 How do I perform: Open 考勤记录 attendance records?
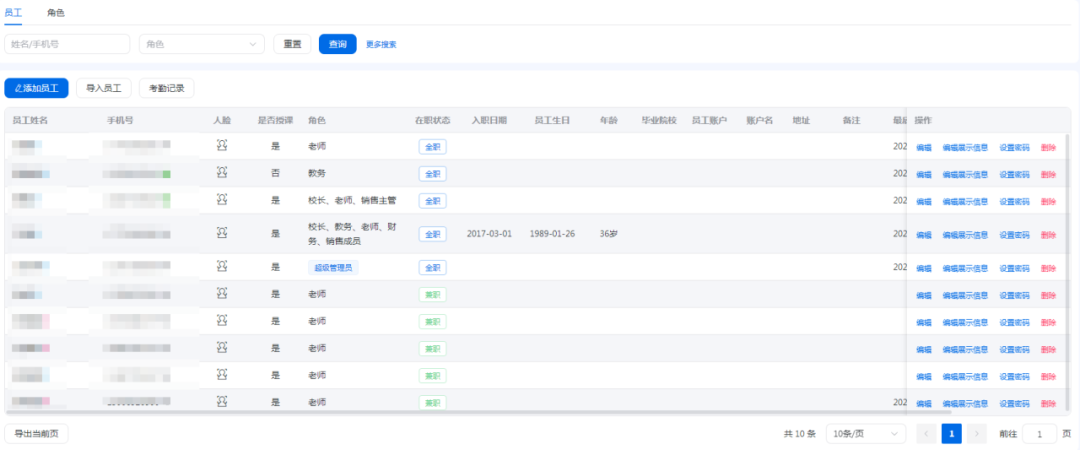pos(166,88)
